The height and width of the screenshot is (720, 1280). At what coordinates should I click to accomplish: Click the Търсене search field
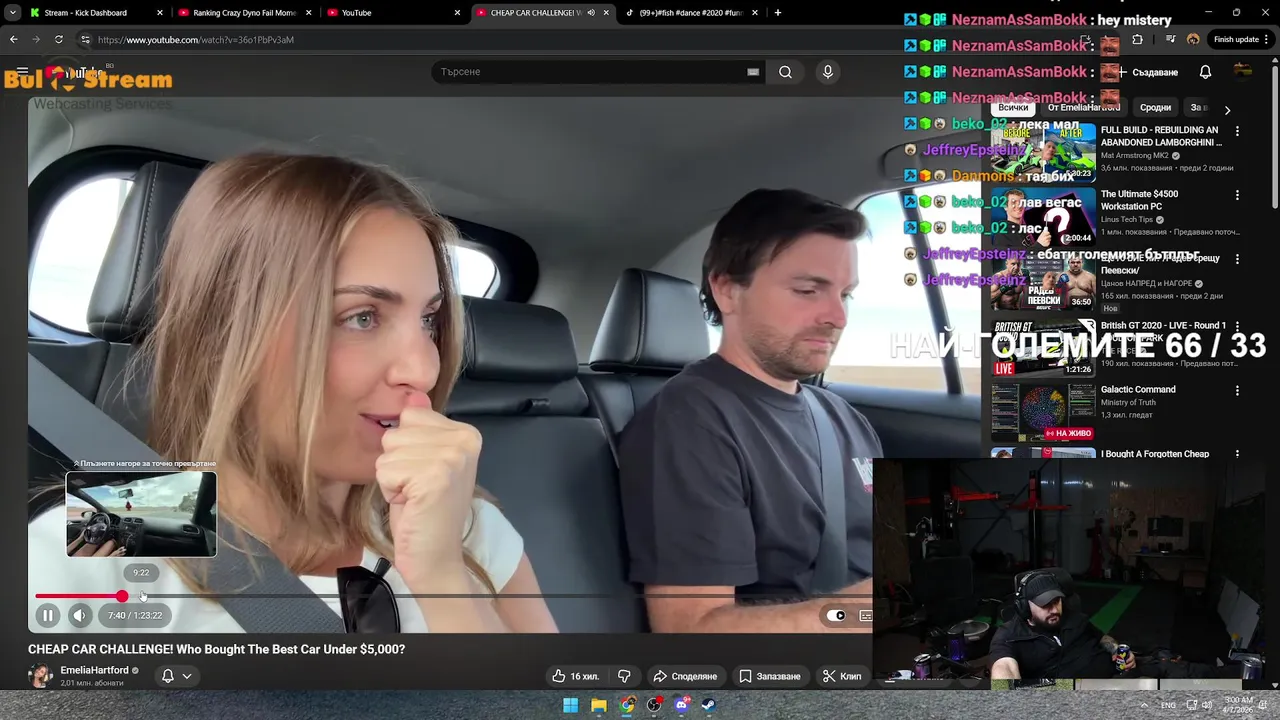click(x=588, y=72)
